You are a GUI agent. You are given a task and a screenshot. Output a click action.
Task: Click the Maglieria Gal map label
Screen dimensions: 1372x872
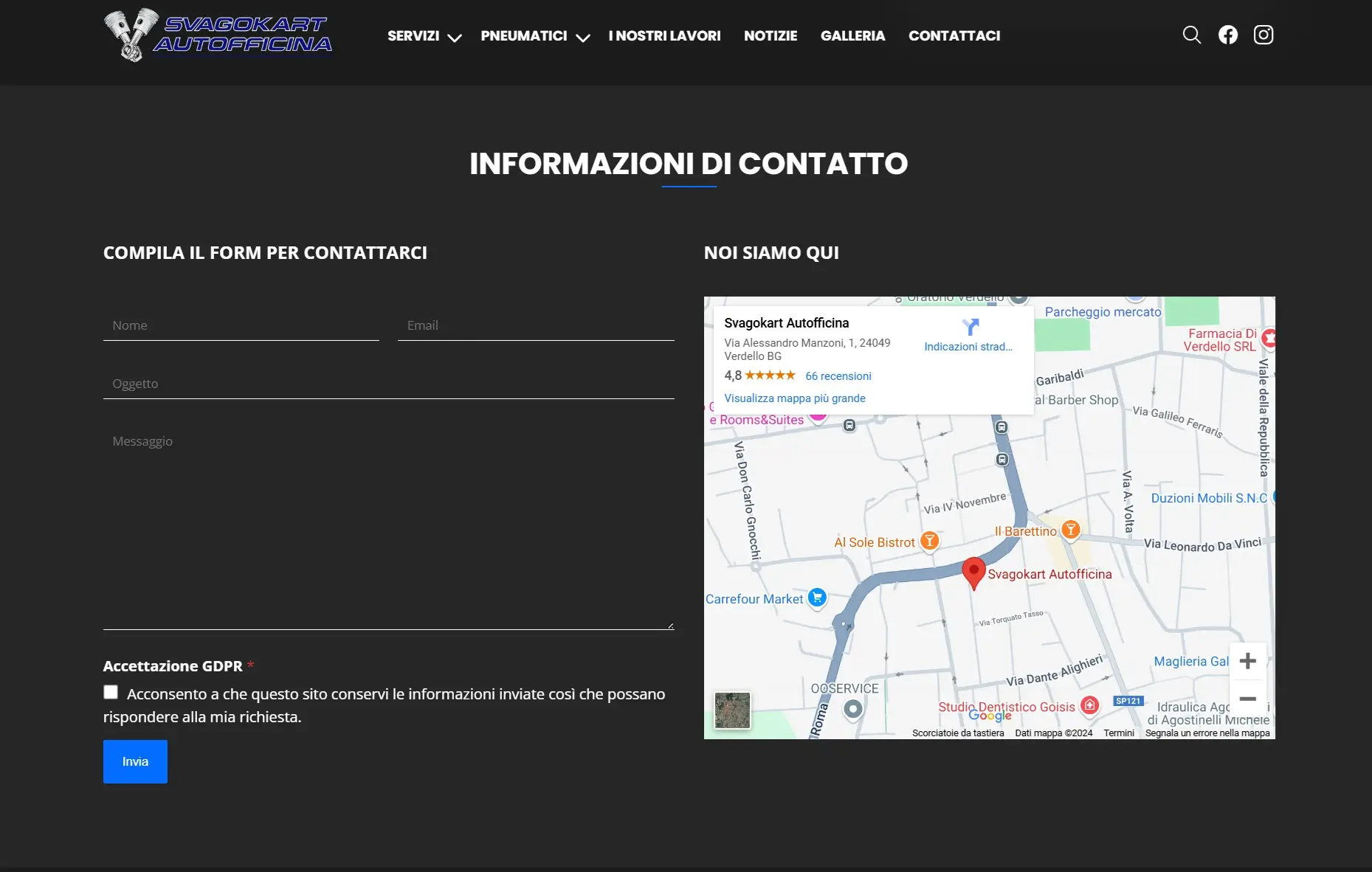tap(1191, 662)
